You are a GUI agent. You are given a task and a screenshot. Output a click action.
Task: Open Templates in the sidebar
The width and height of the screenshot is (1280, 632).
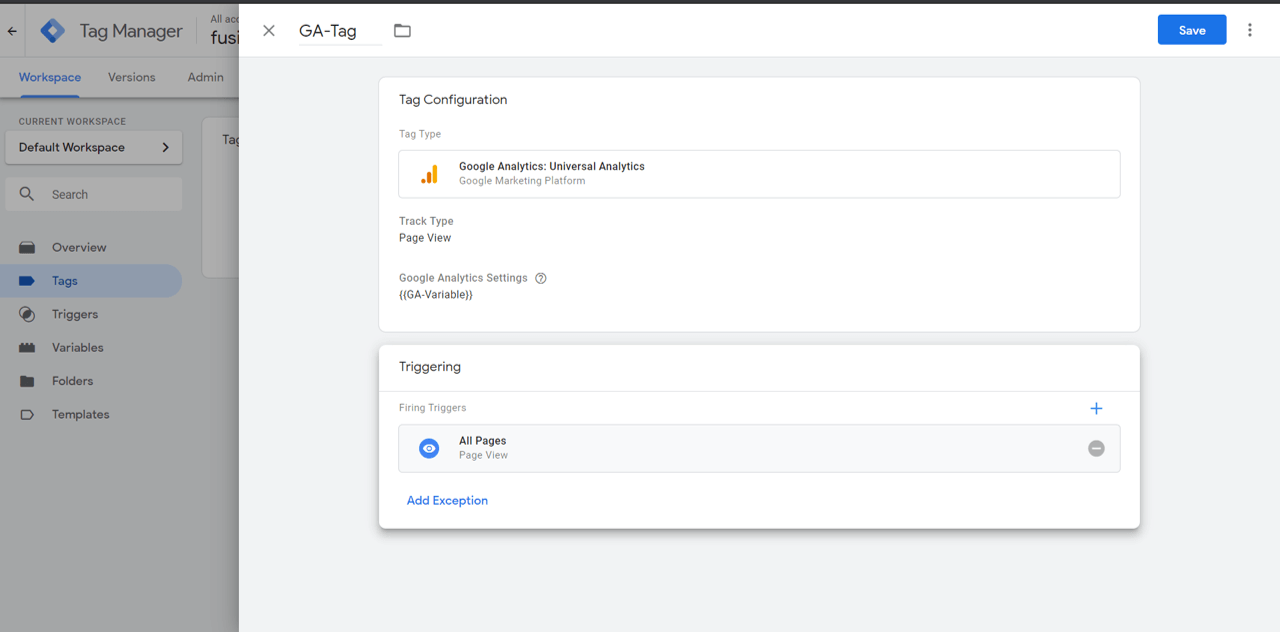(91, 414)
